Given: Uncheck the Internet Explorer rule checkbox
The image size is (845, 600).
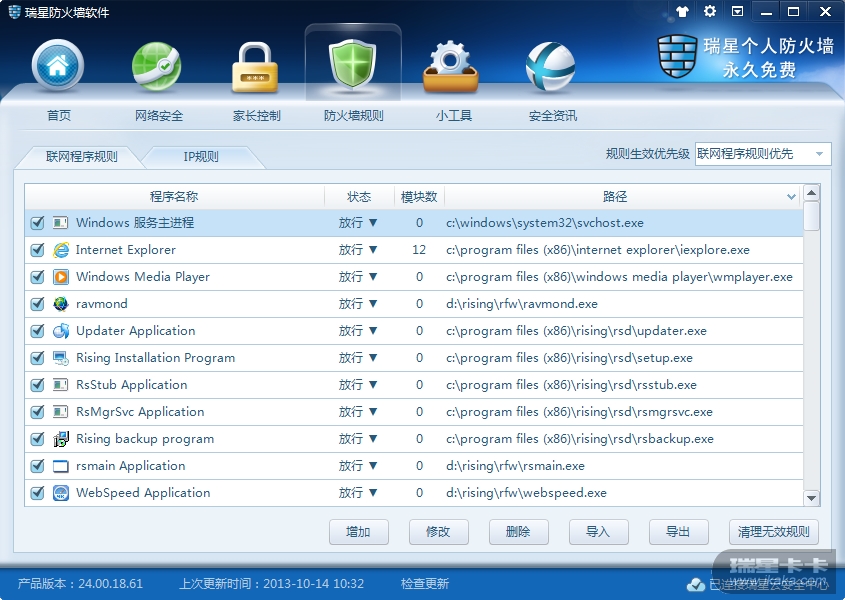Looking at the screenshot, I should pos(37,250).
